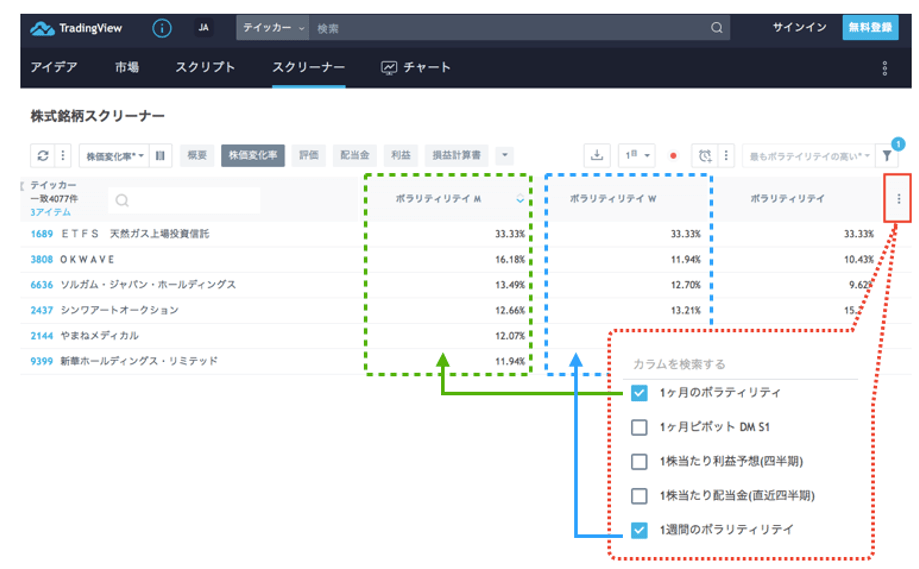Click the 無料登録 button

(869, 28)
